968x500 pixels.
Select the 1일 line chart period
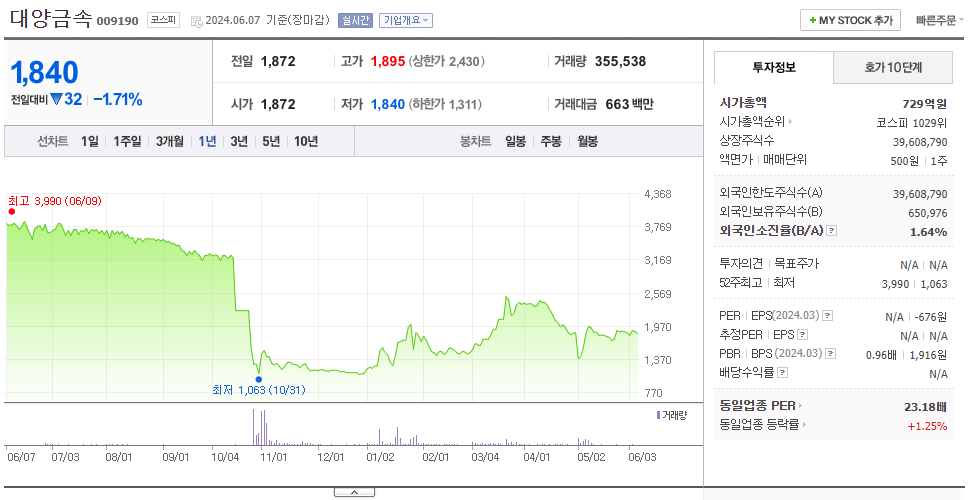click(90, 141)
